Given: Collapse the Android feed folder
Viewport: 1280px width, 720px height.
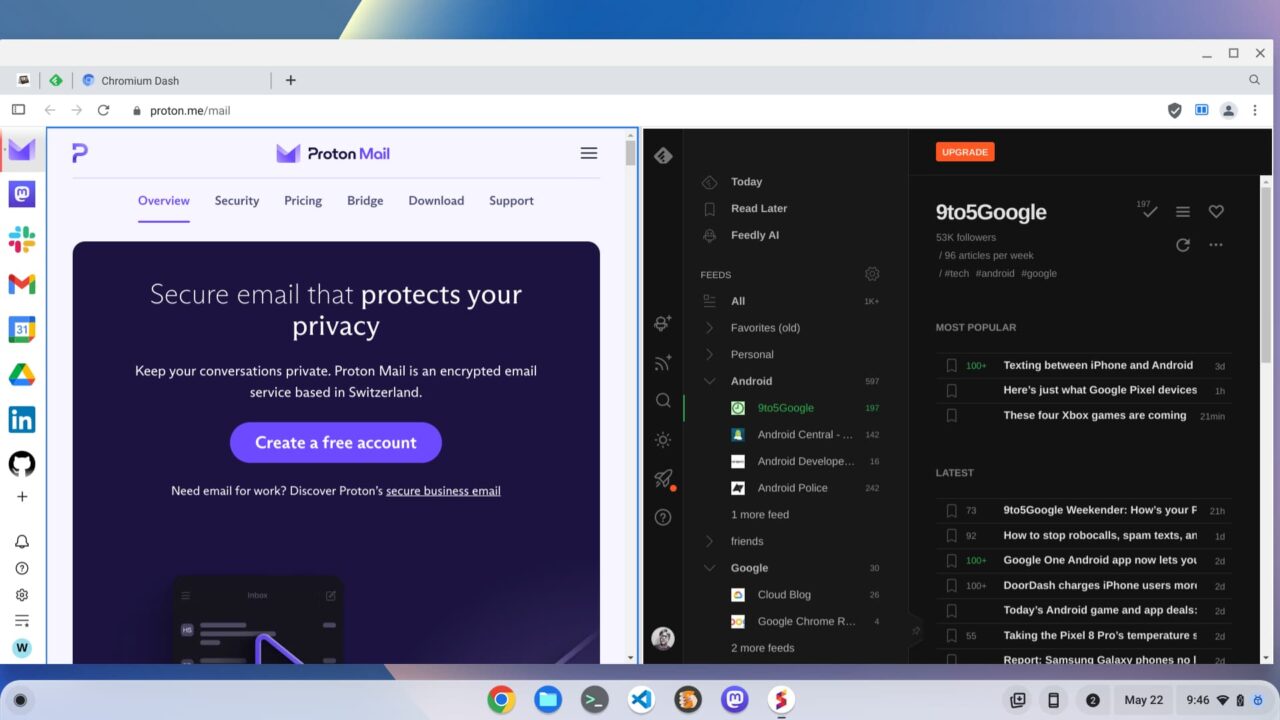Looking at the screenshot, I should pos(709,381).
